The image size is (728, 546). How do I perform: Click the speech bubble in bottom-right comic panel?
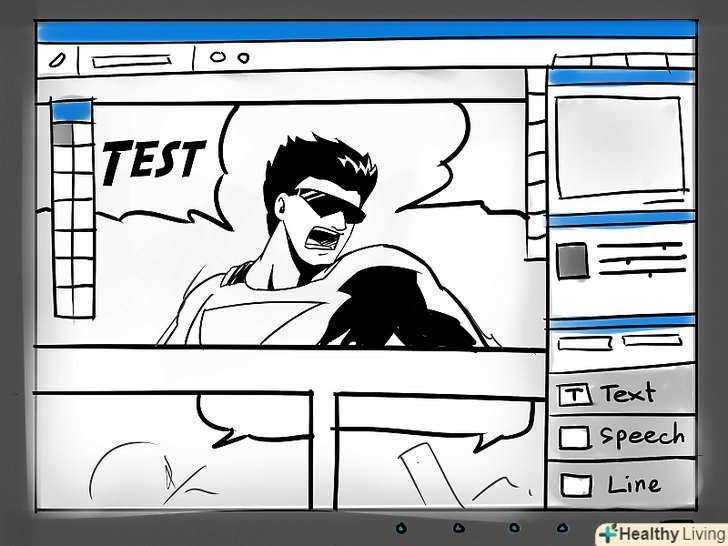point(434,425)
